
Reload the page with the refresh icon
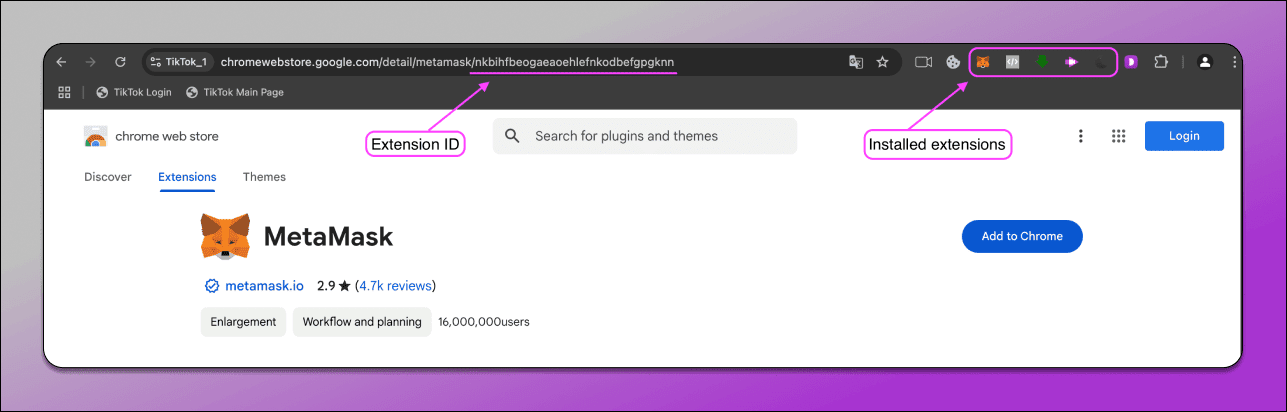click(120, 62)
